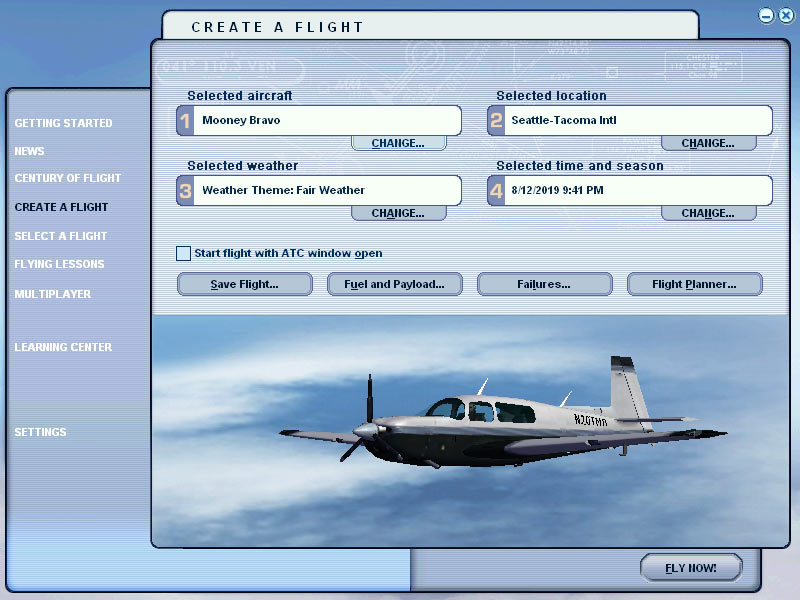Image resolution: width=800 pixels, height=600 pixels.
Task: Click the 8/12/2019 9:41 PM time field
Action: coord(630,190)
